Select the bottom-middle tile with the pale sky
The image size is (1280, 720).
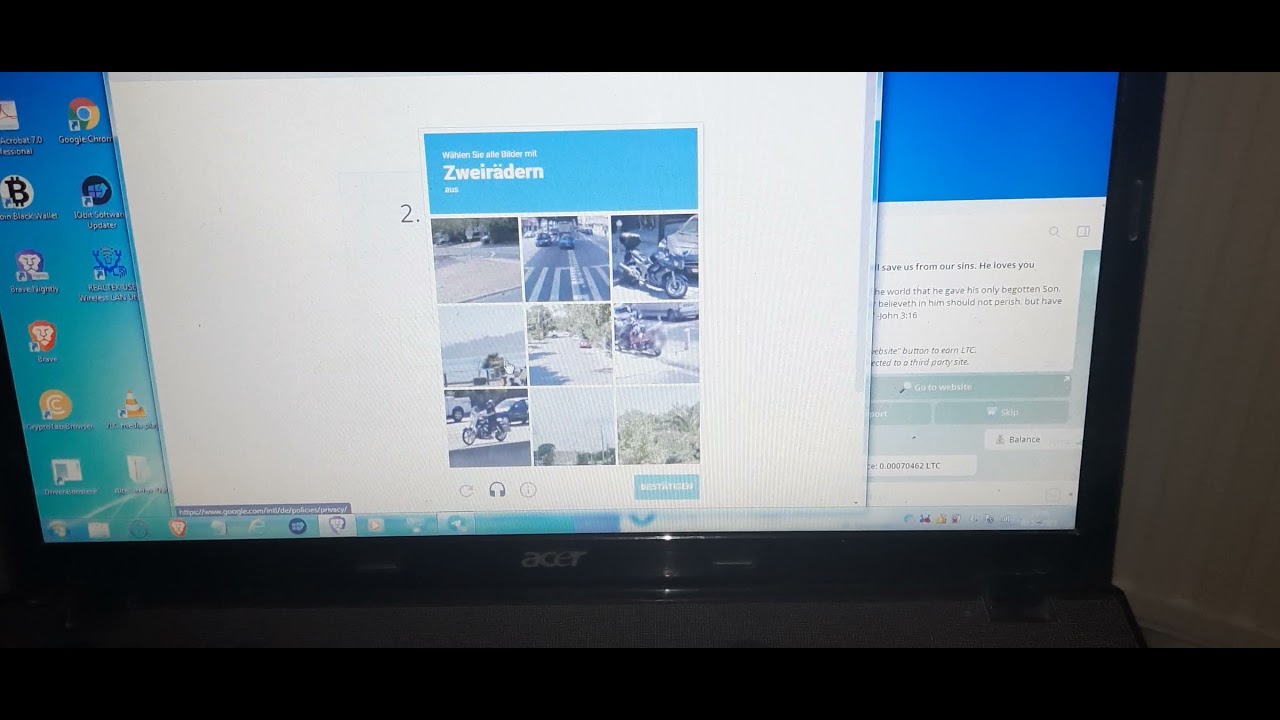573,427
